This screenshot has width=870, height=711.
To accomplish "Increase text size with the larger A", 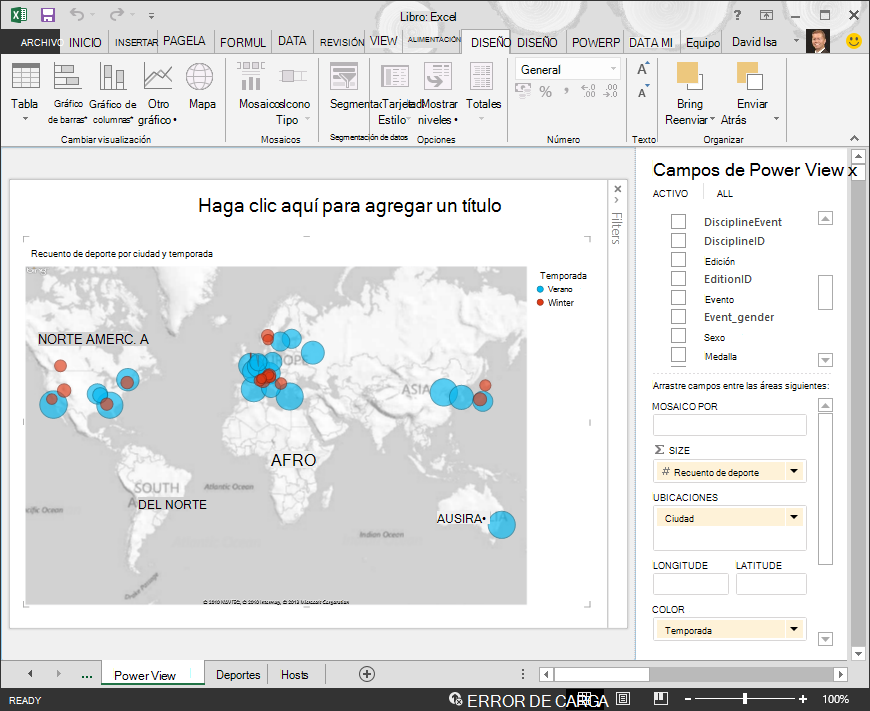I will pyautogui.click(x=643, y=69).
